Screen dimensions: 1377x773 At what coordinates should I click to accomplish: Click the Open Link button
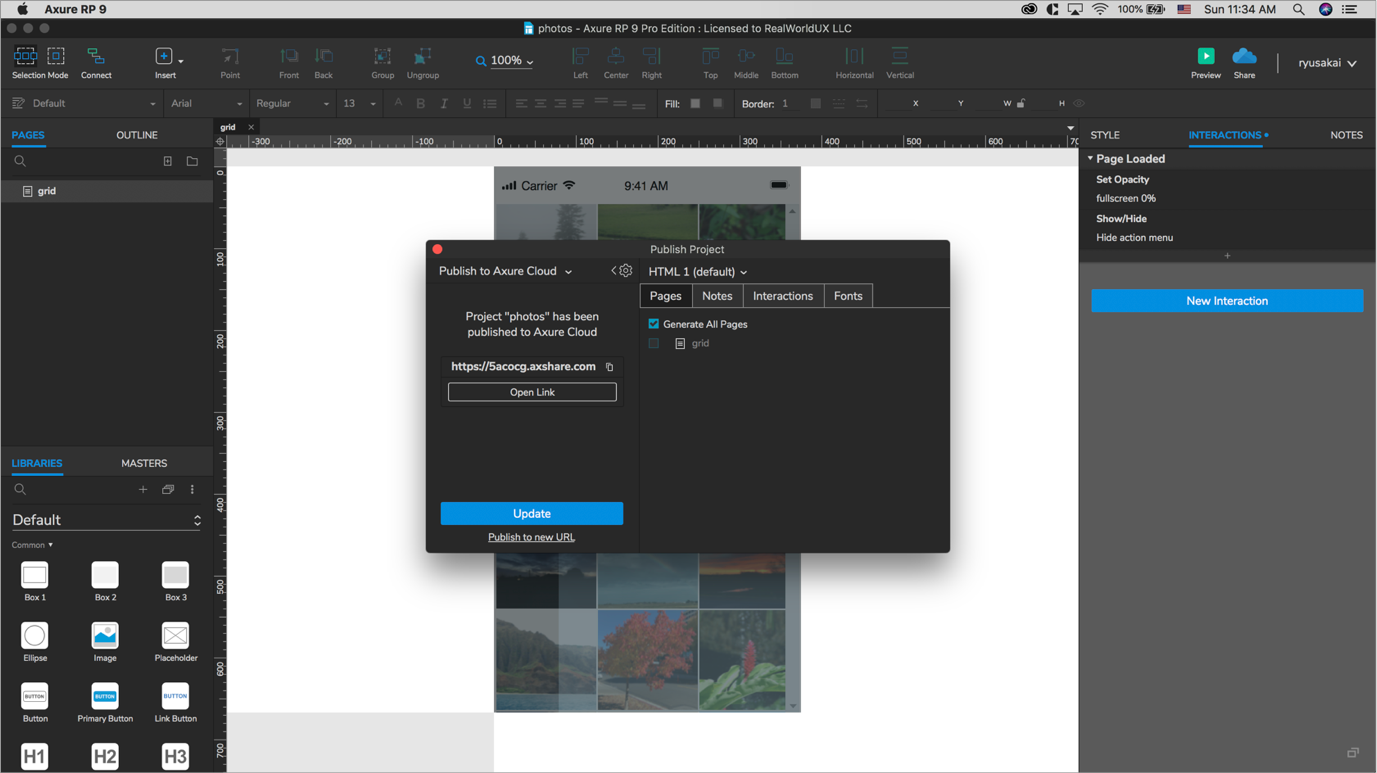532,392
